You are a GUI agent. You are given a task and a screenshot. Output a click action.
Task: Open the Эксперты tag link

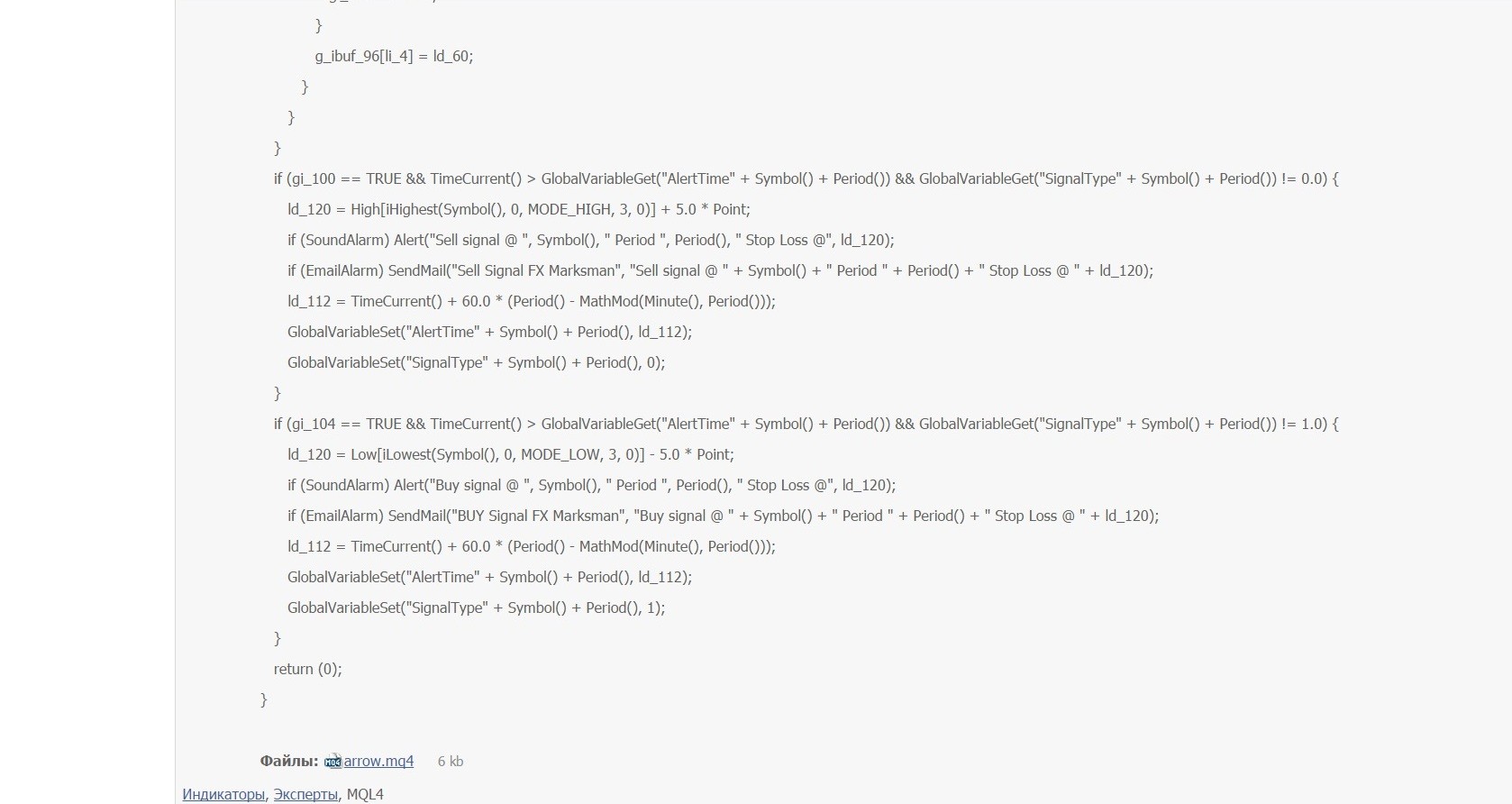point(305,794)
